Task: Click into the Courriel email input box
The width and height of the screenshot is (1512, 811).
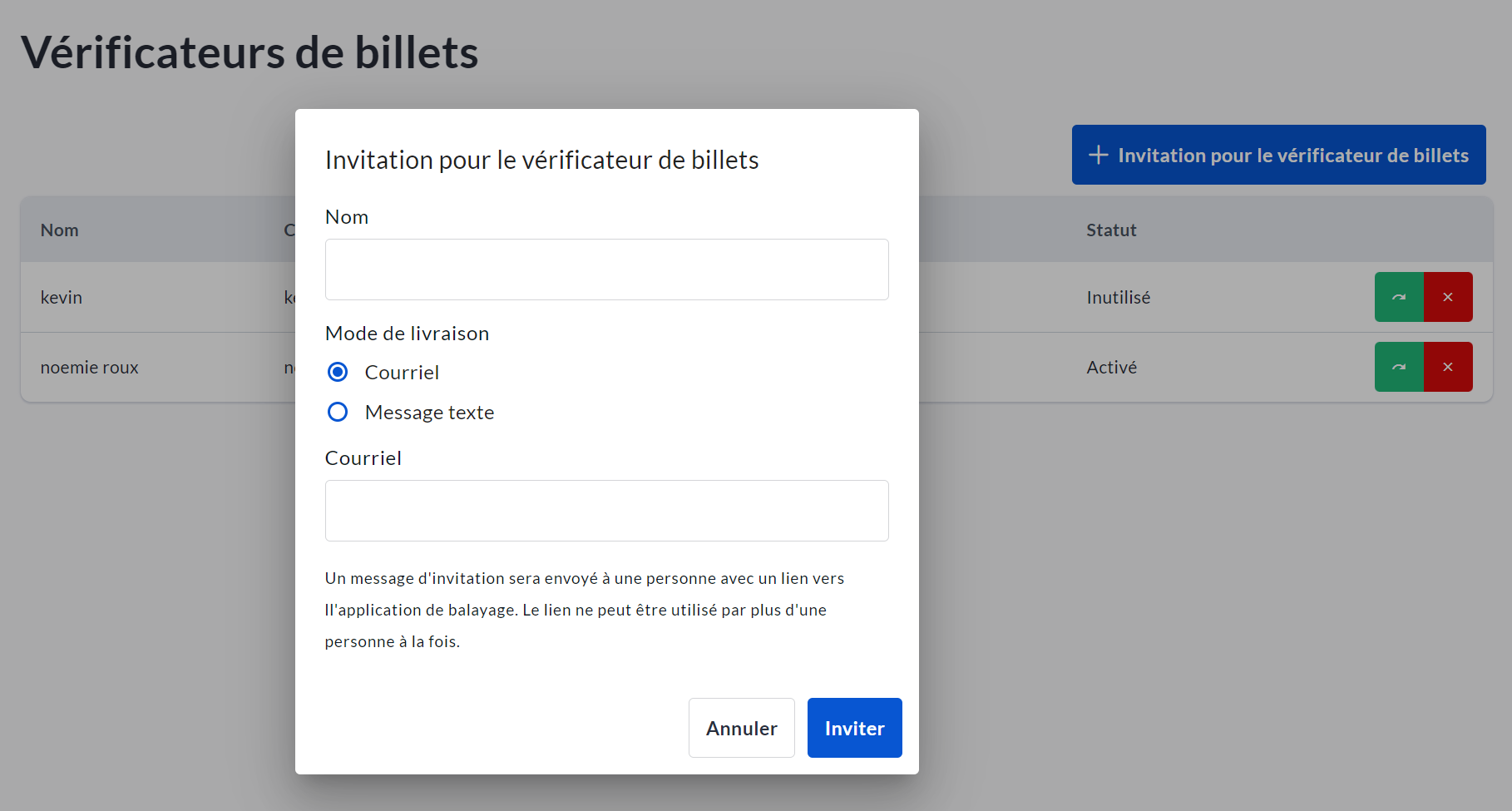Action: click(x=606, y=511)
